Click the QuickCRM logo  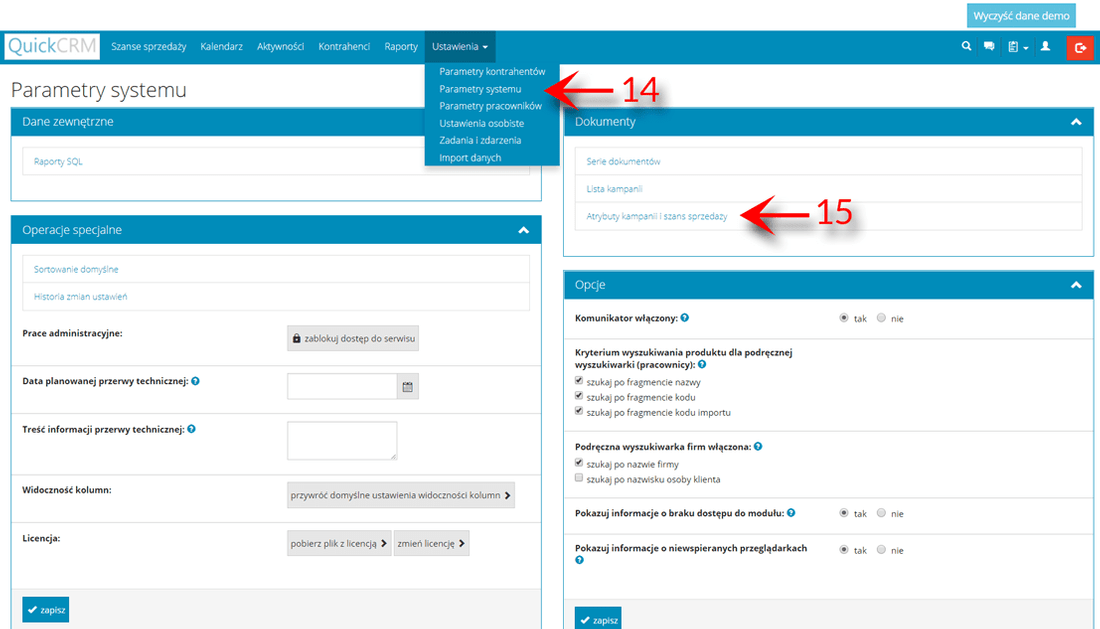pos(52,47)
